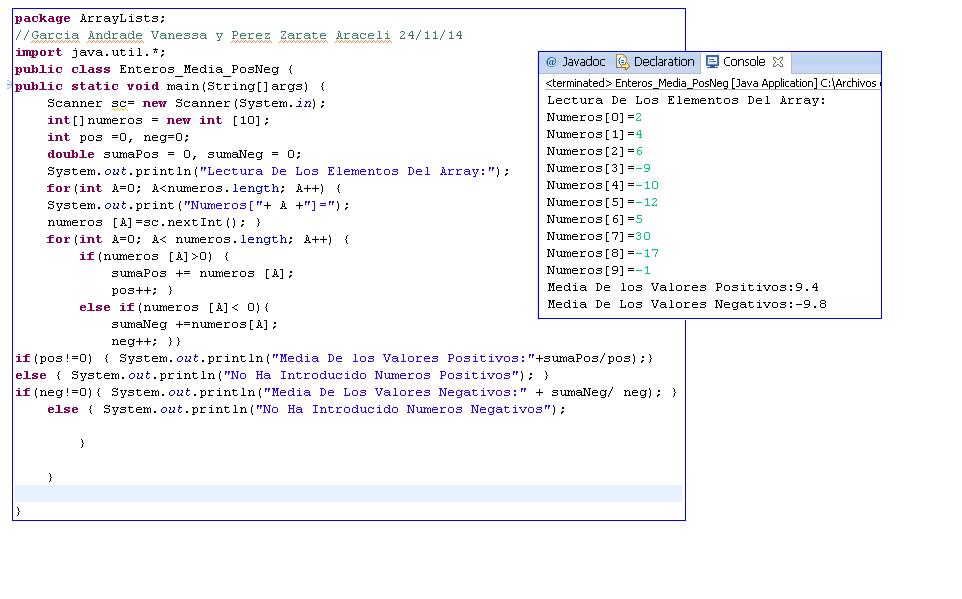Click 'sumaPos += numeros [A];' statement

(x=202, y=274)
